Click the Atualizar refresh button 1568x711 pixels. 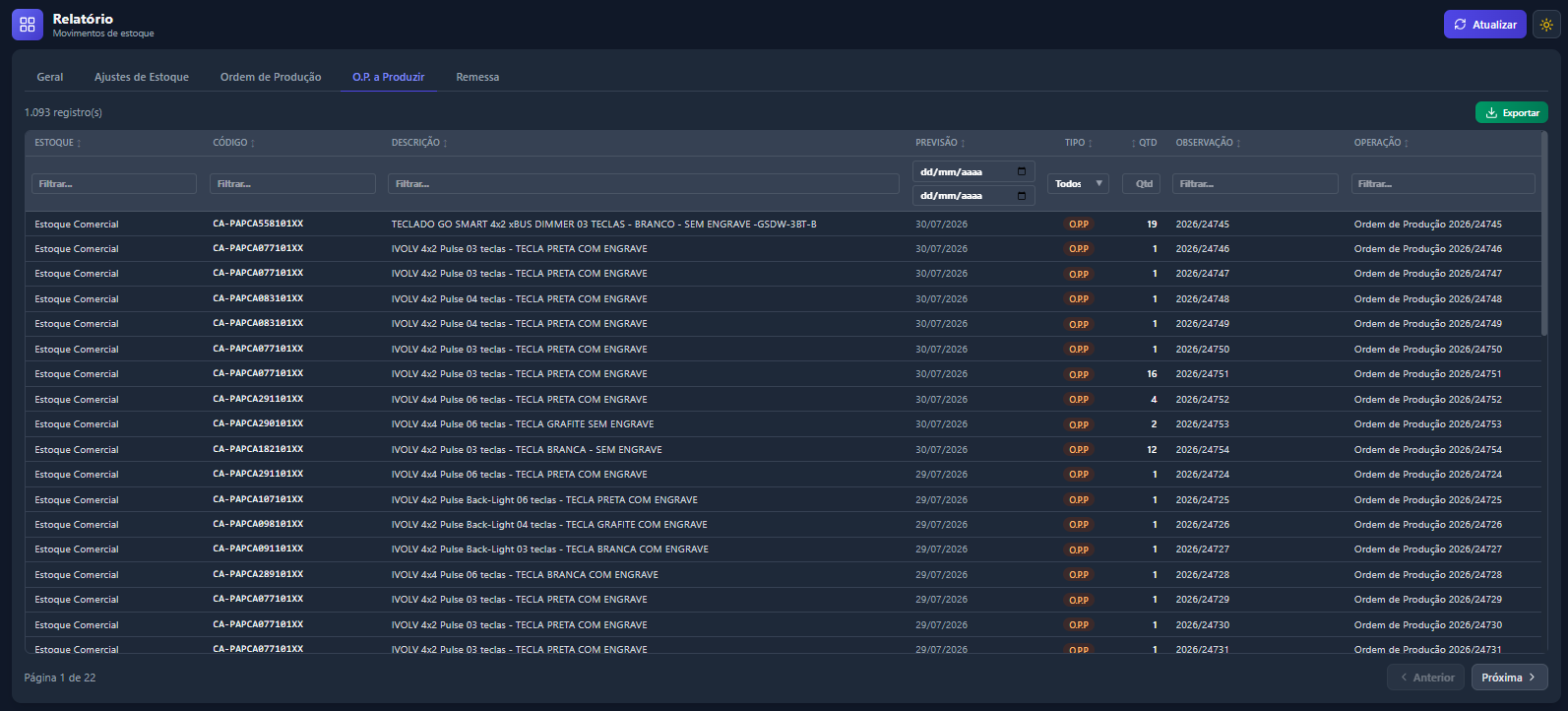point(1484,25)
